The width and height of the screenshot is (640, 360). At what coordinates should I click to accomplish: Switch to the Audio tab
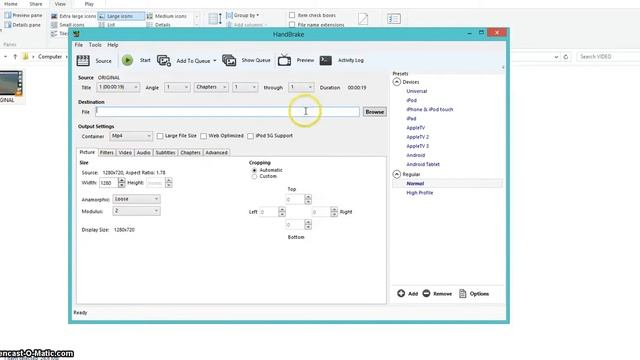[x=143, y=153]
